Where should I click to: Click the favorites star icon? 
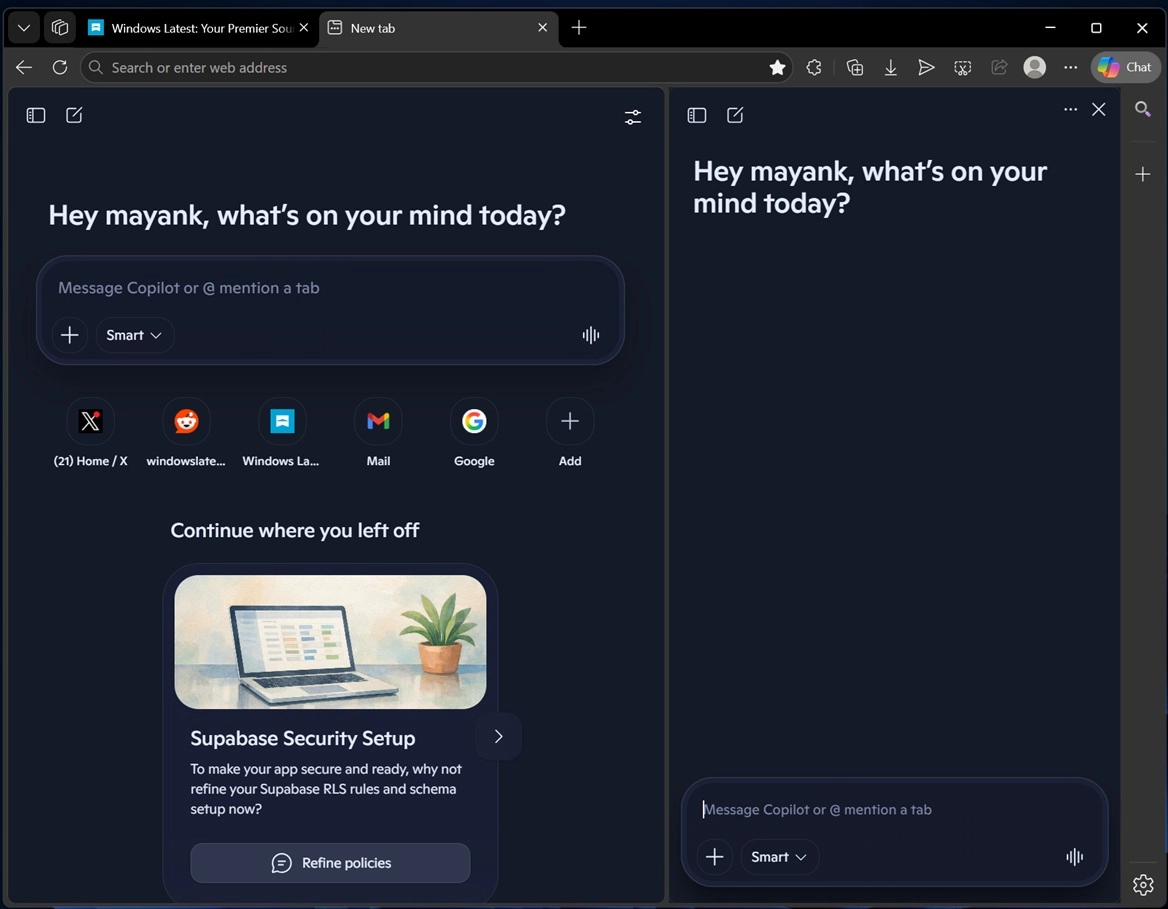(x=777, y=68)
